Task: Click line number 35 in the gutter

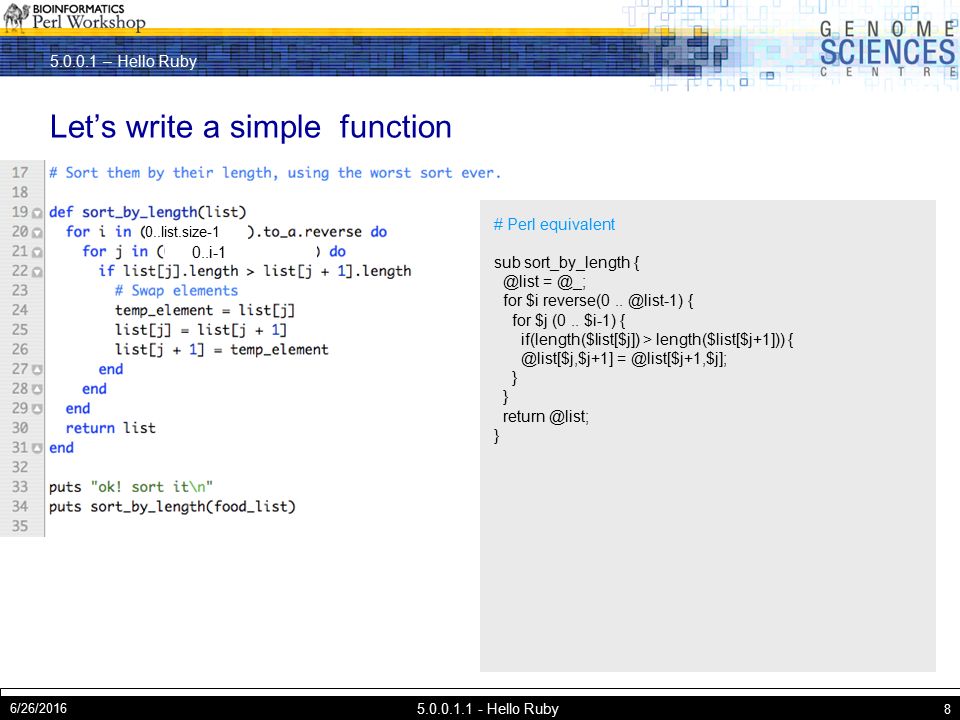Action: pos(20,526)
